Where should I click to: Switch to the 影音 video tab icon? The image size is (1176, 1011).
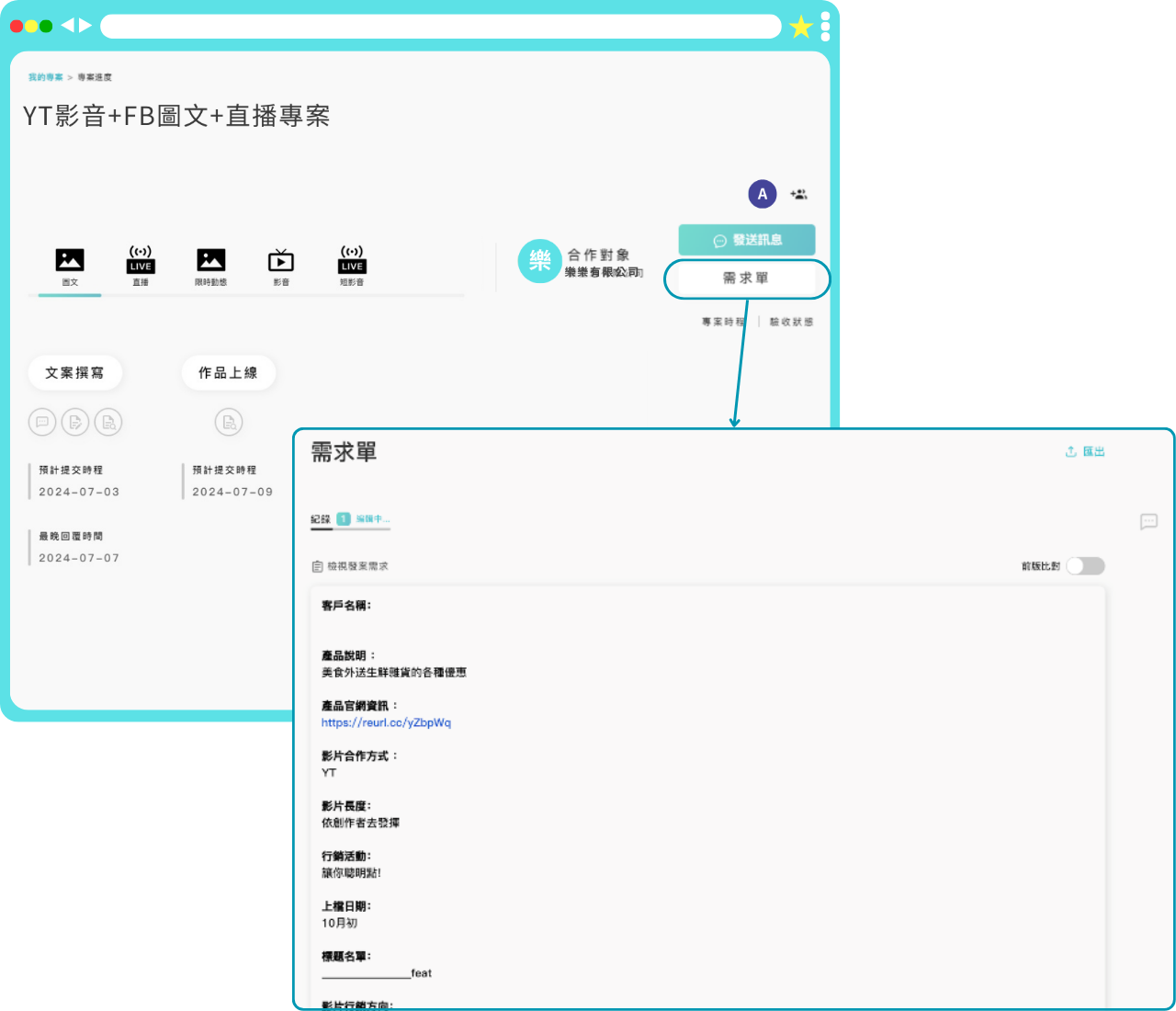281,260
